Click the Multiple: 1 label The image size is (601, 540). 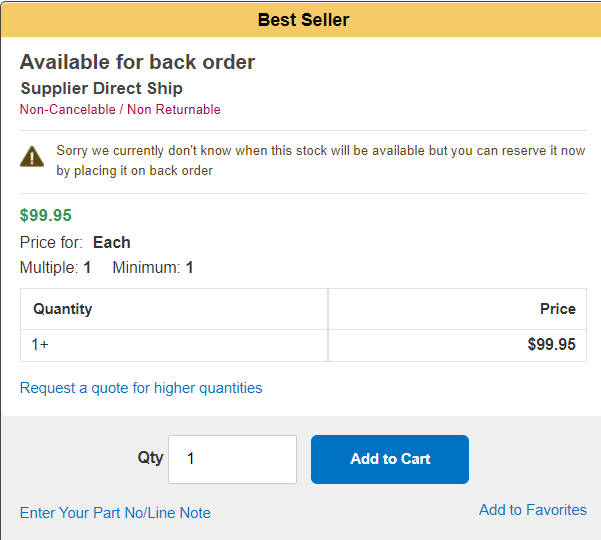55,268
